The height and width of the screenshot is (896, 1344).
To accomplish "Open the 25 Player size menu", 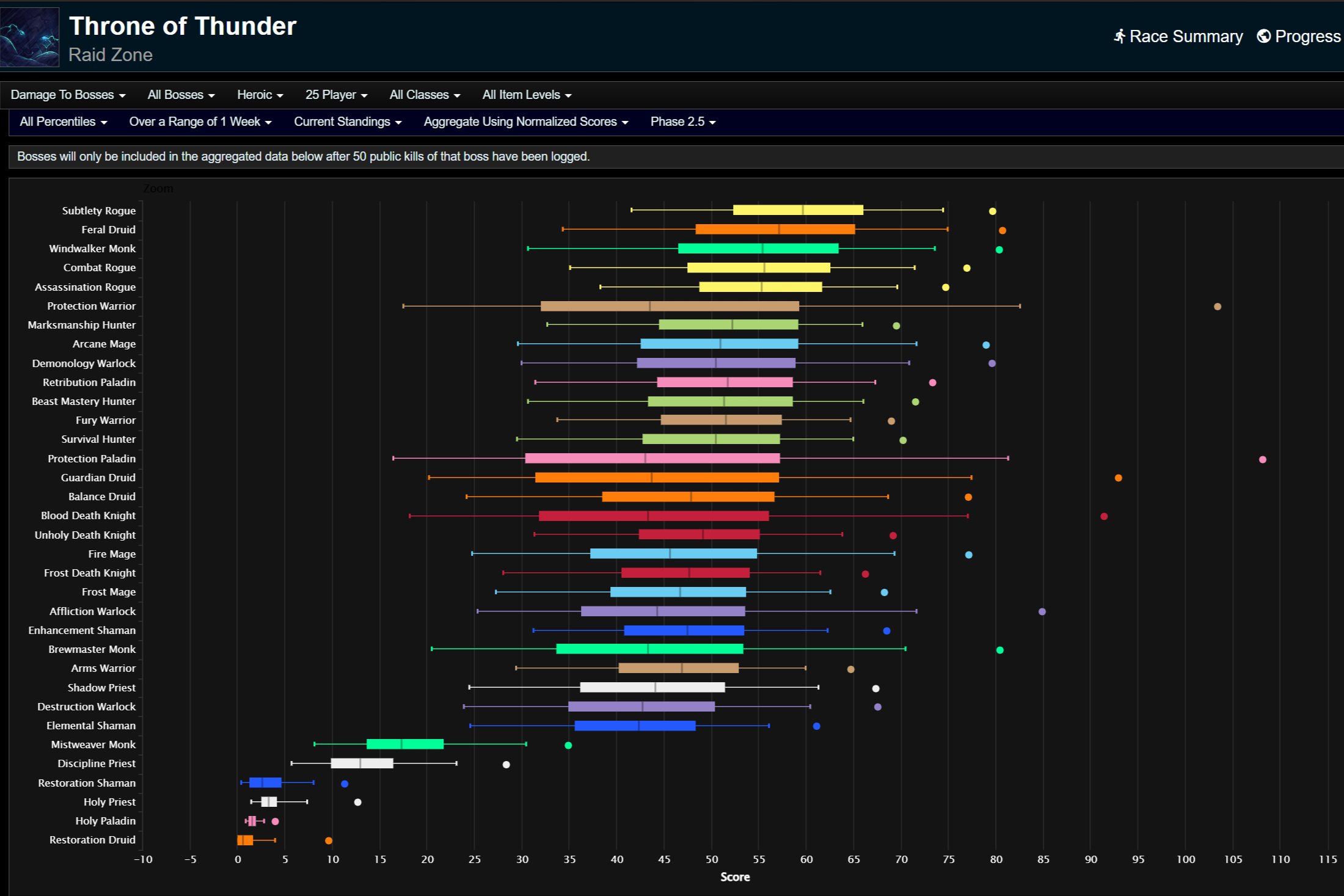I will pyautogui.click(x=336, y=95).
